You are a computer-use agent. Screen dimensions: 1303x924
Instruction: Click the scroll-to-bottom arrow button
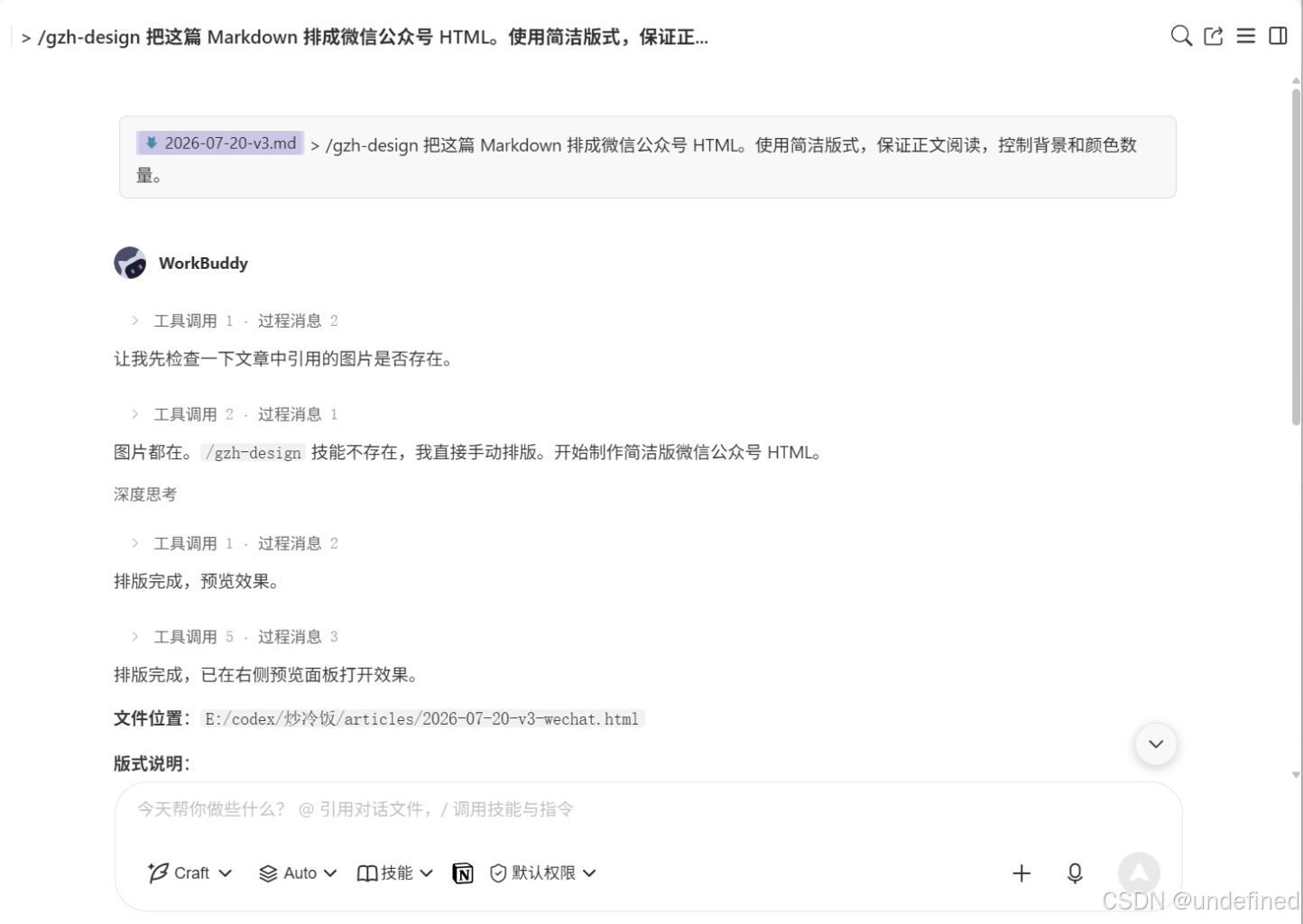coord(1155,744)
